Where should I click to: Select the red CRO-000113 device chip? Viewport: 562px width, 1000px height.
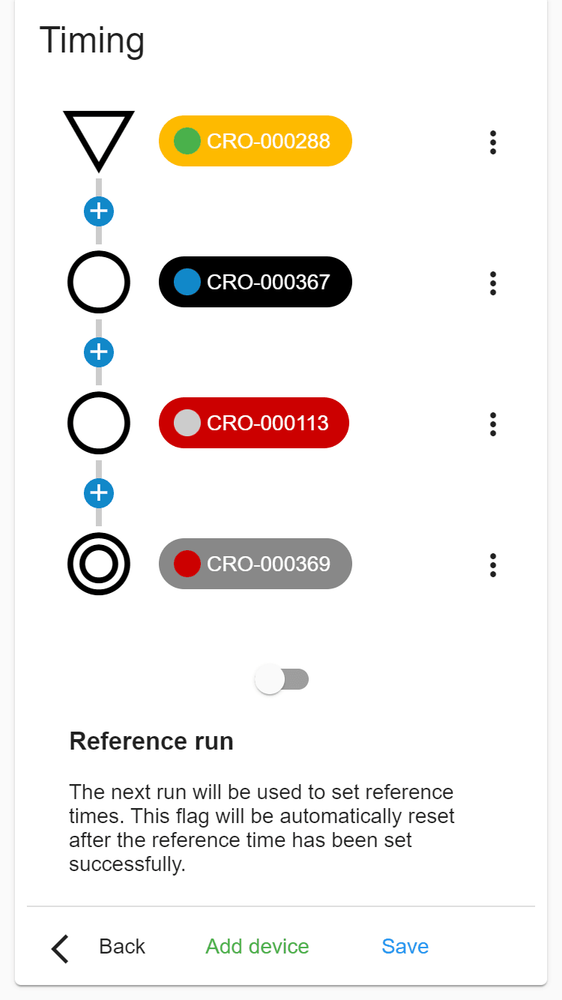pyautogui.click(x=254, y=423)
